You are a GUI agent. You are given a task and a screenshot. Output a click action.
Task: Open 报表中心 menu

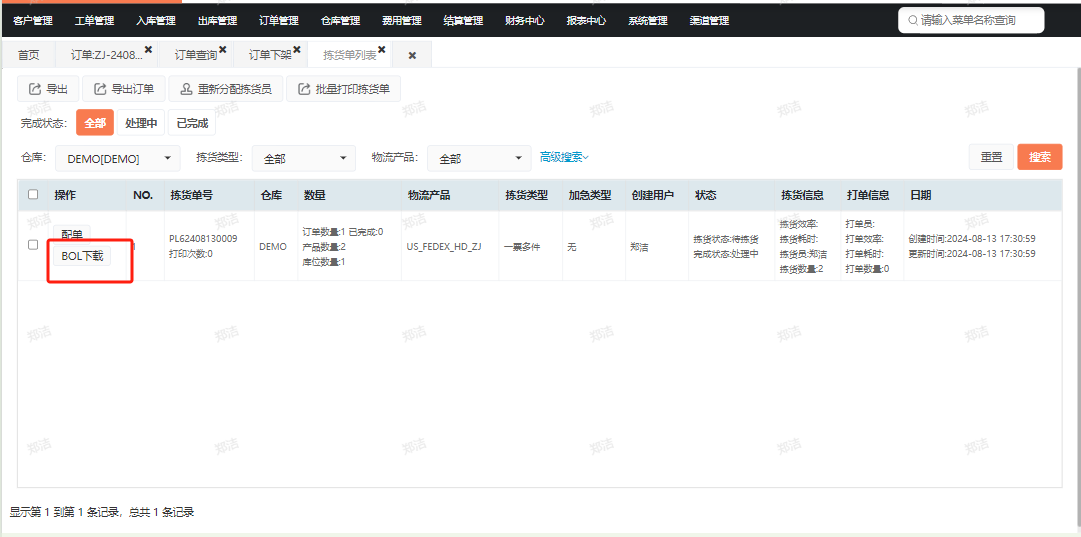coord(586,21)
